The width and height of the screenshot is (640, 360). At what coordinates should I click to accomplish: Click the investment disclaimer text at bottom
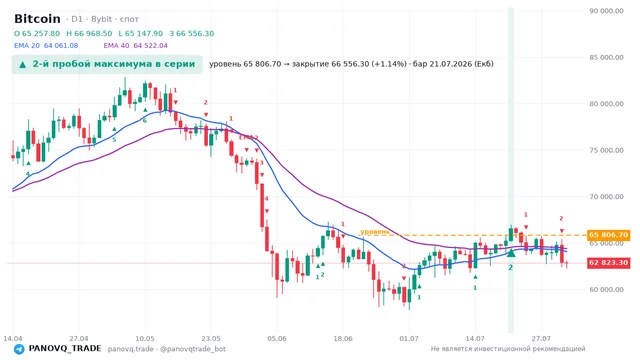[508, 349]
